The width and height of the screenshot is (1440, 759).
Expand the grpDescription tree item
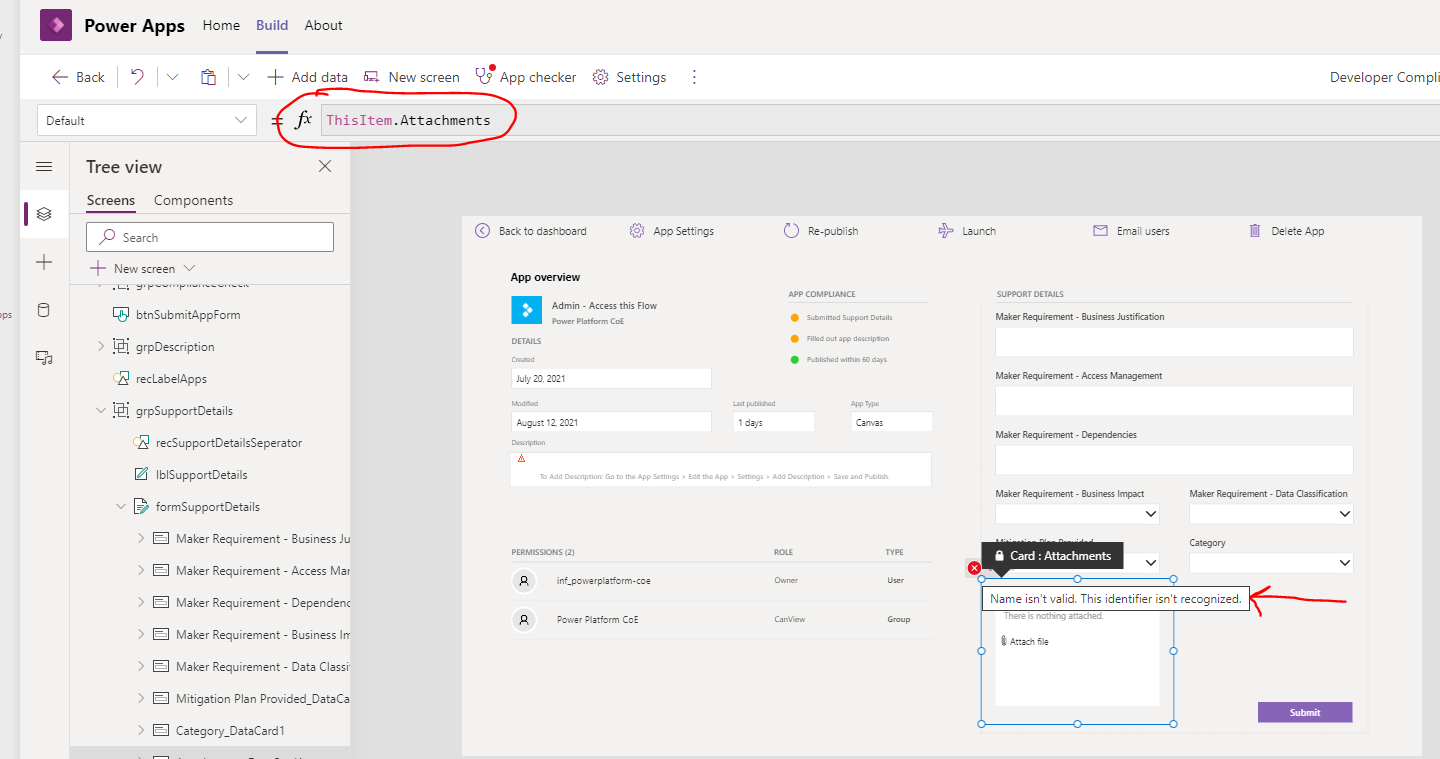pyautogui.click(x=103, y=346)
